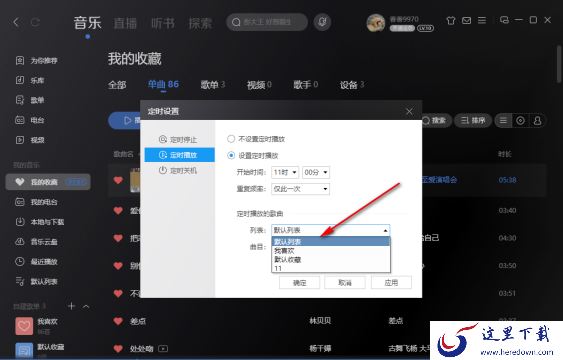Screen dimensions: 563x360
Task: Open the mail messages icon
Action: (466, 20)
